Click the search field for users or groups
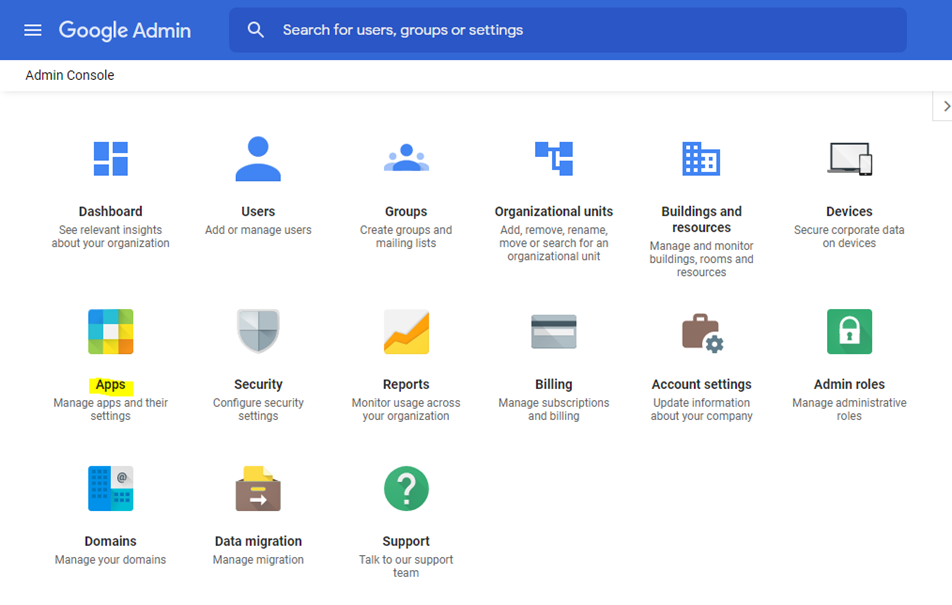The image size is (952, 605). tap(580, 30)
